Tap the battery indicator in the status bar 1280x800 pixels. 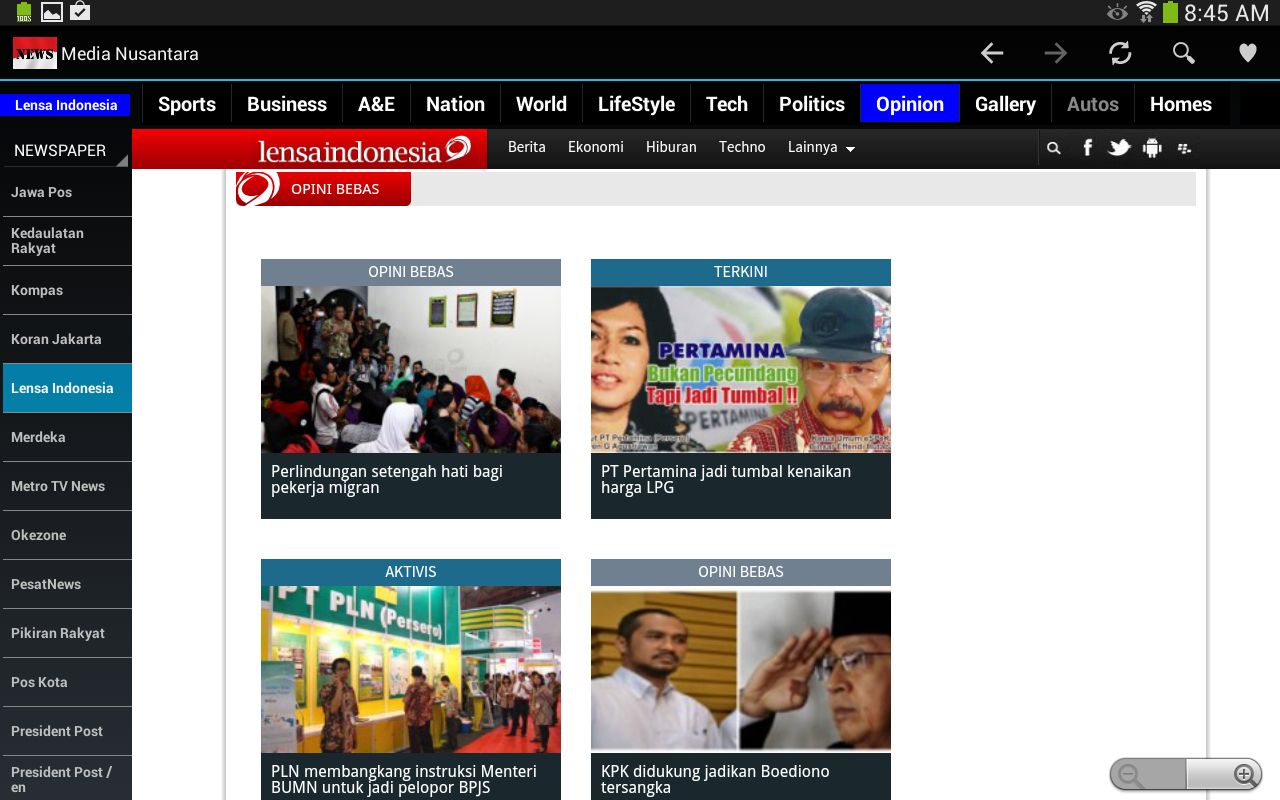(1170, 12)
